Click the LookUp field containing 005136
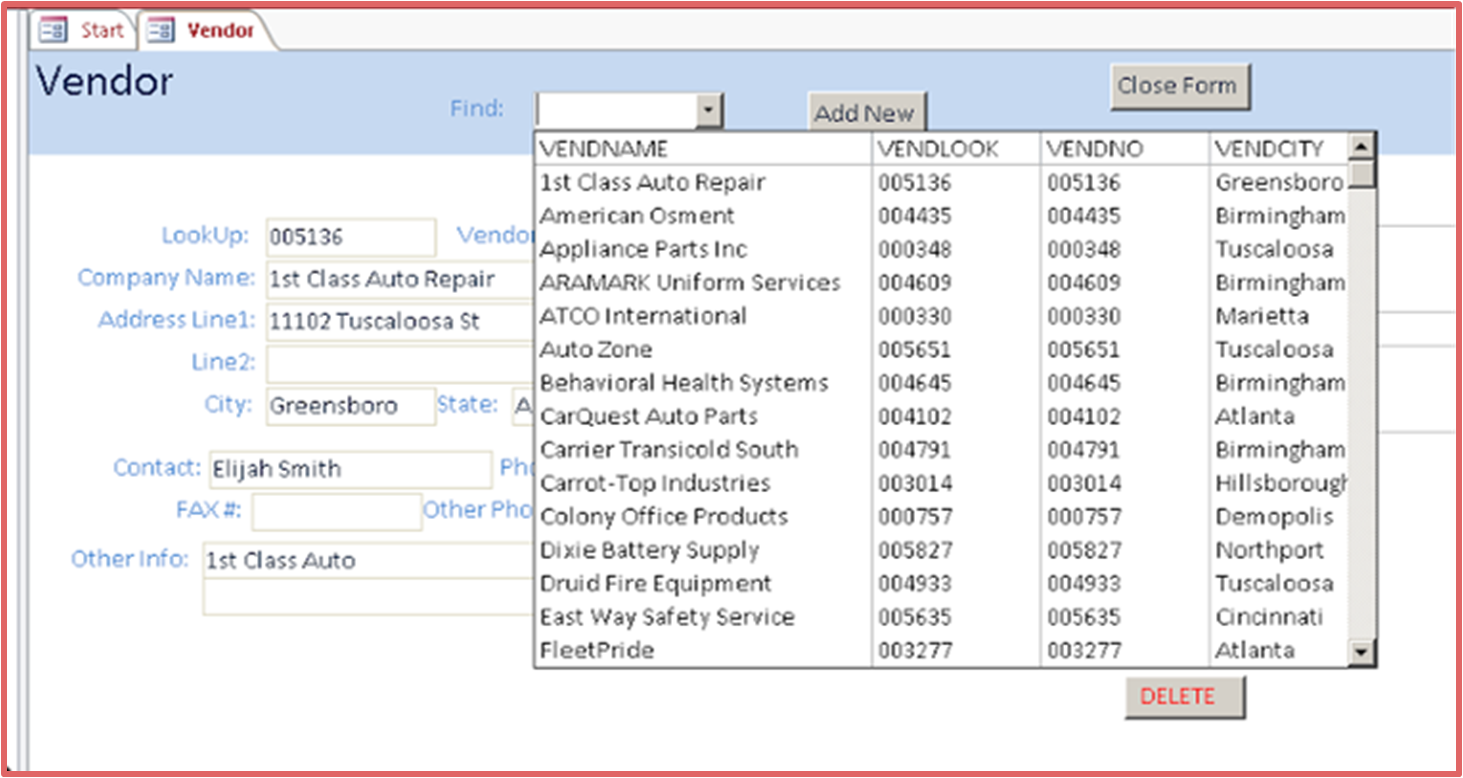1463x778 pixels. click(351, 237)
